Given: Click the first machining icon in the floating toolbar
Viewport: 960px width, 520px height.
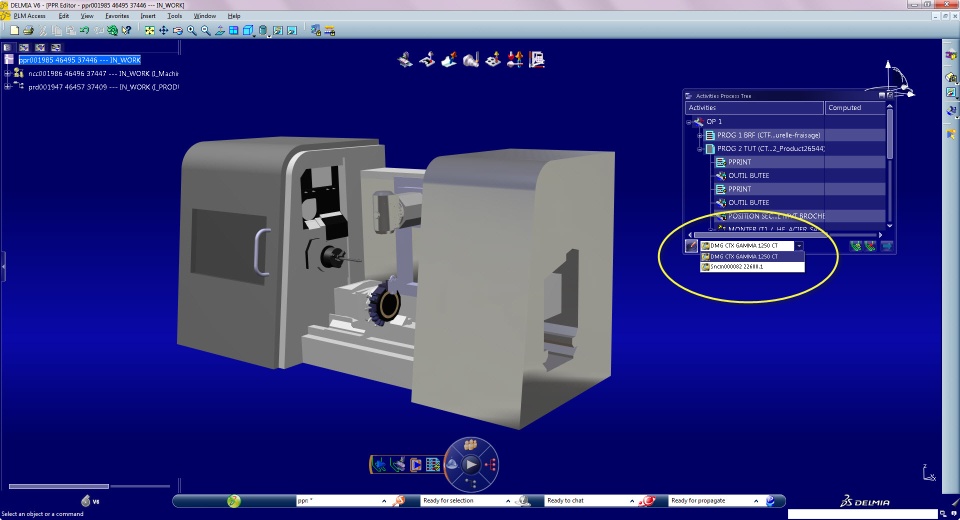Looking at the screenshot, I should pyautogui.click(x=405, y=59).
